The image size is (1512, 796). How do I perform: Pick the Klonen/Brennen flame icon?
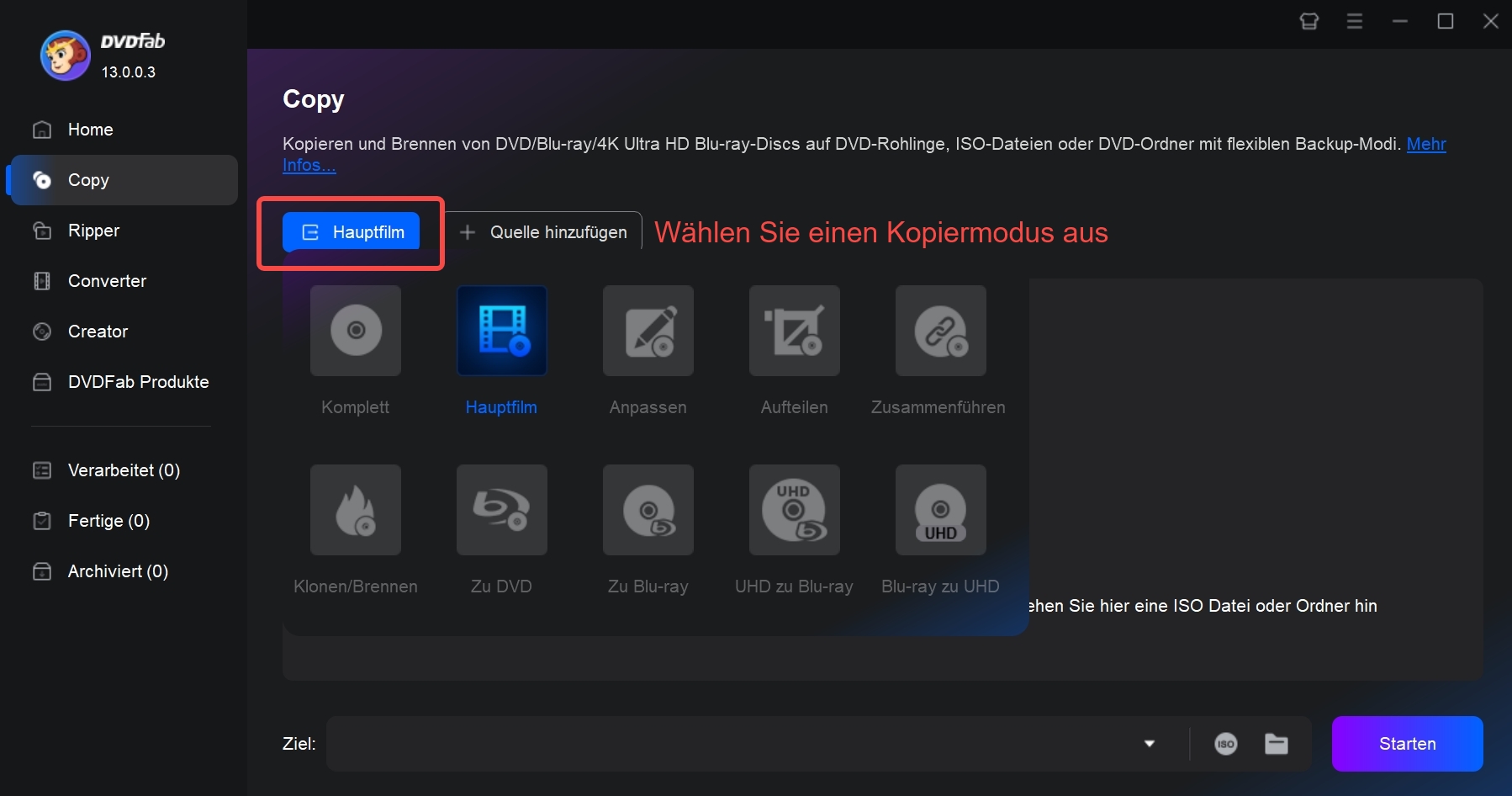point(356,510)
